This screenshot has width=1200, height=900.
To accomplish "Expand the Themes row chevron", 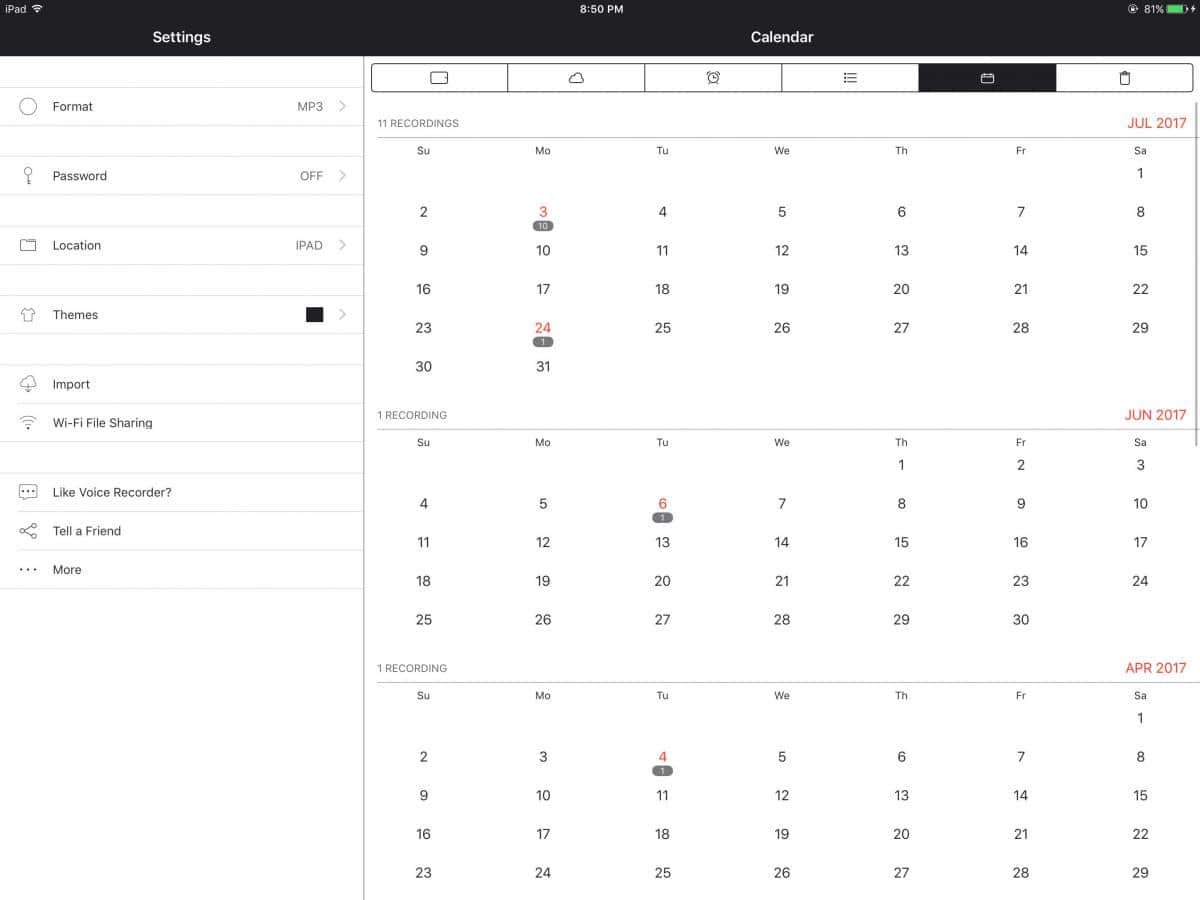I will click(342, 314).
